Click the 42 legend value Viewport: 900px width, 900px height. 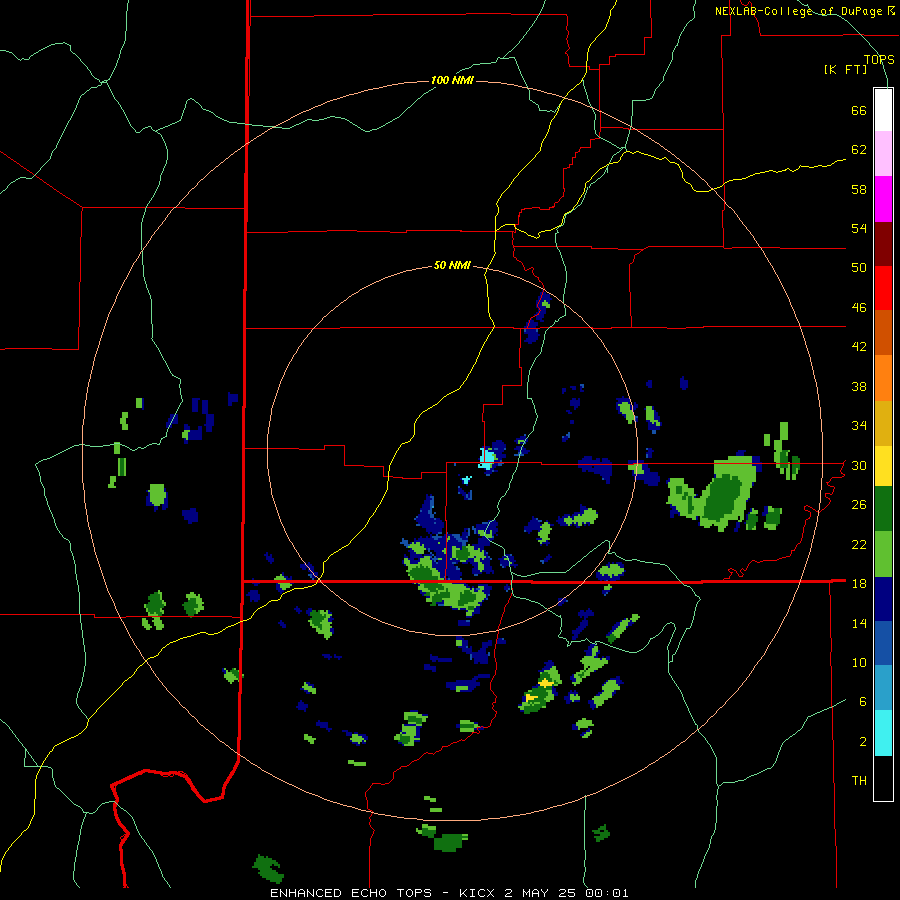pyautogui.click(x=859, y=346)
